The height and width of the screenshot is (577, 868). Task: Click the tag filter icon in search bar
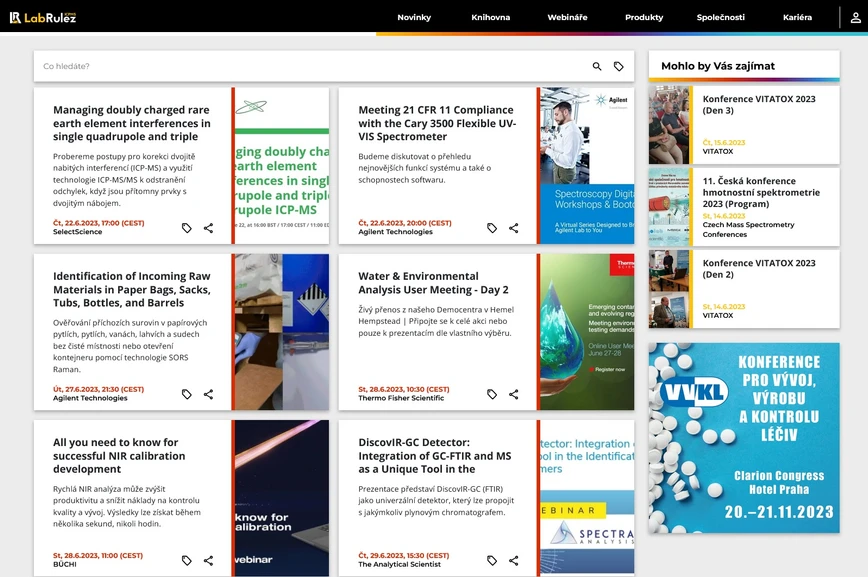[618, 66]
